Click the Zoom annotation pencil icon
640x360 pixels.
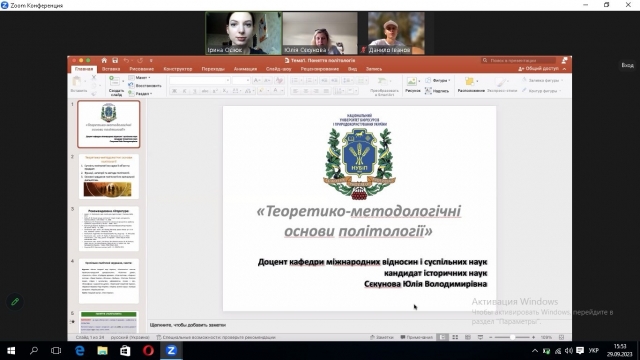[15, 302]
